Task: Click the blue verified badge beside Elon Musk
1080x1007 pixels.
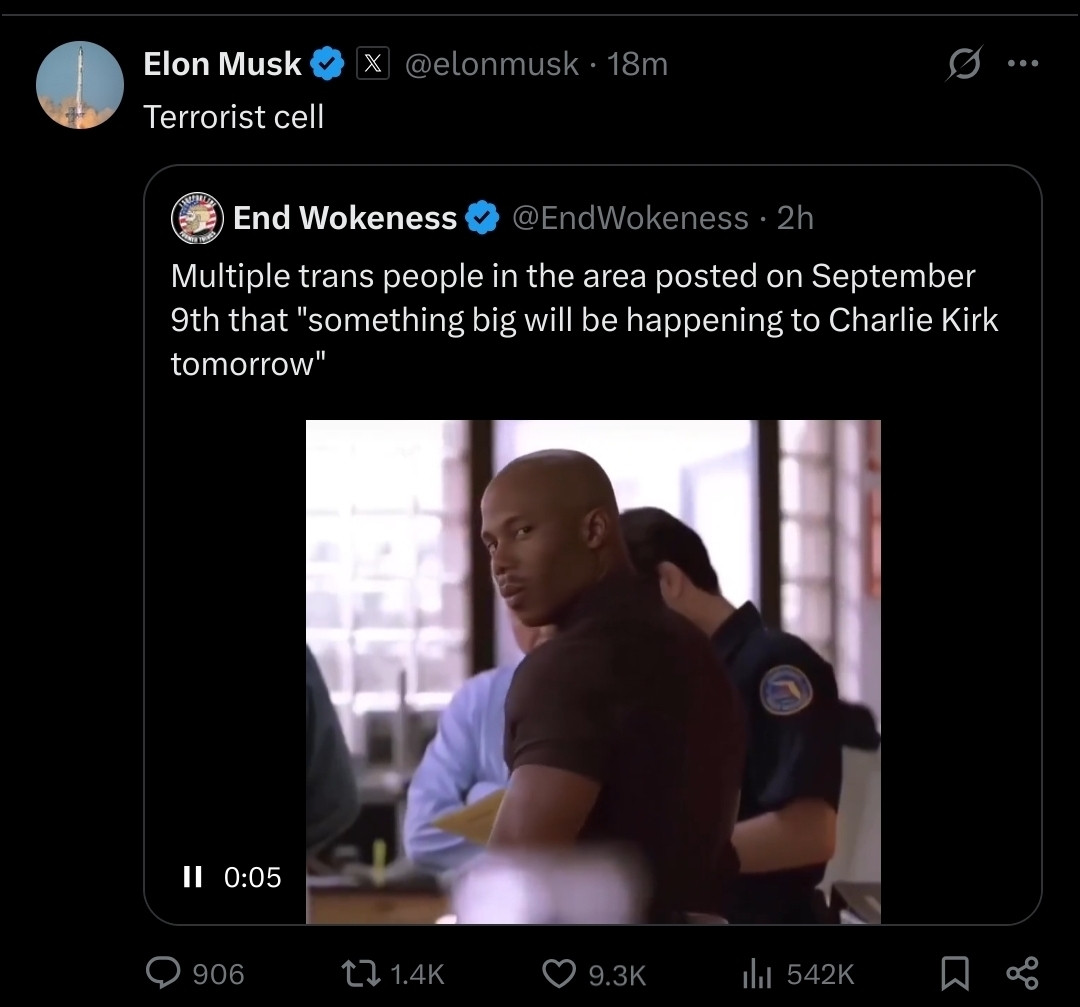Action: (x=327, y=65)
